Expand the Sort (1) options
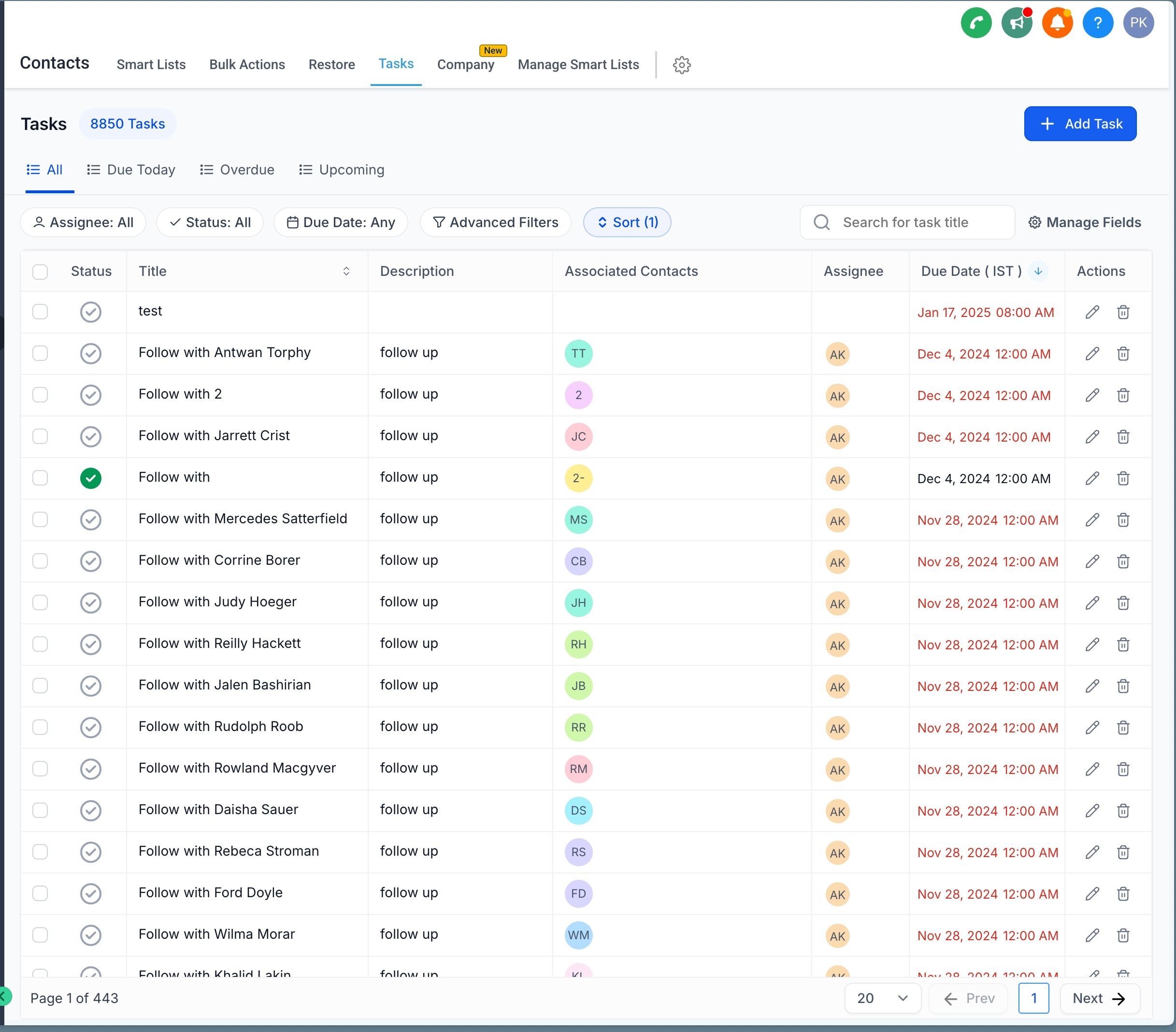Viewport: 1176px width, 1032px height. point(627,223)
